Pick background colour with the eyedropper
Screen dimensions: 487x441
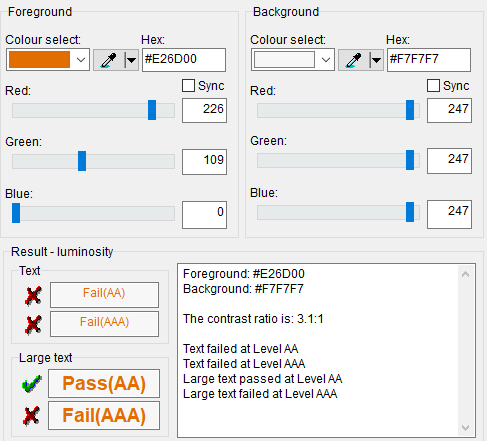coord(354,60)
